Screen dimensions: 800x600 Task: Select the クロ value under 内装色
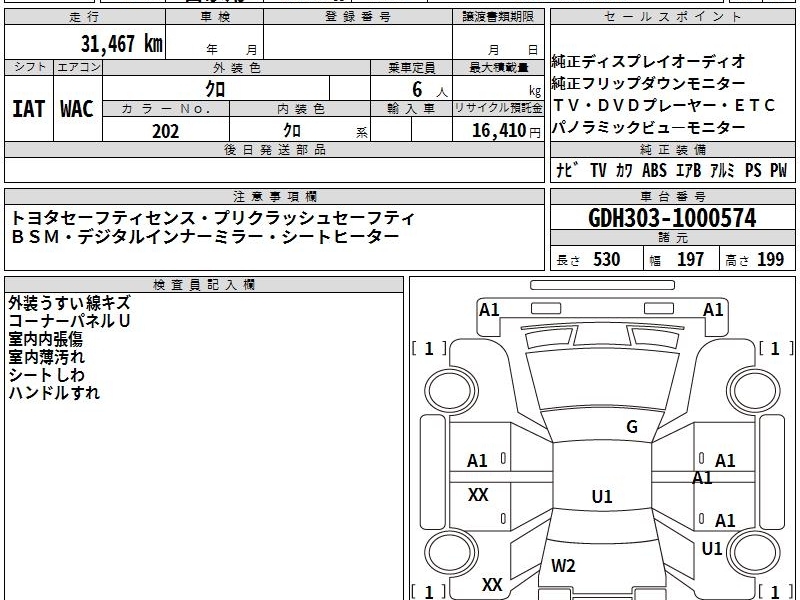coord(292,131)
